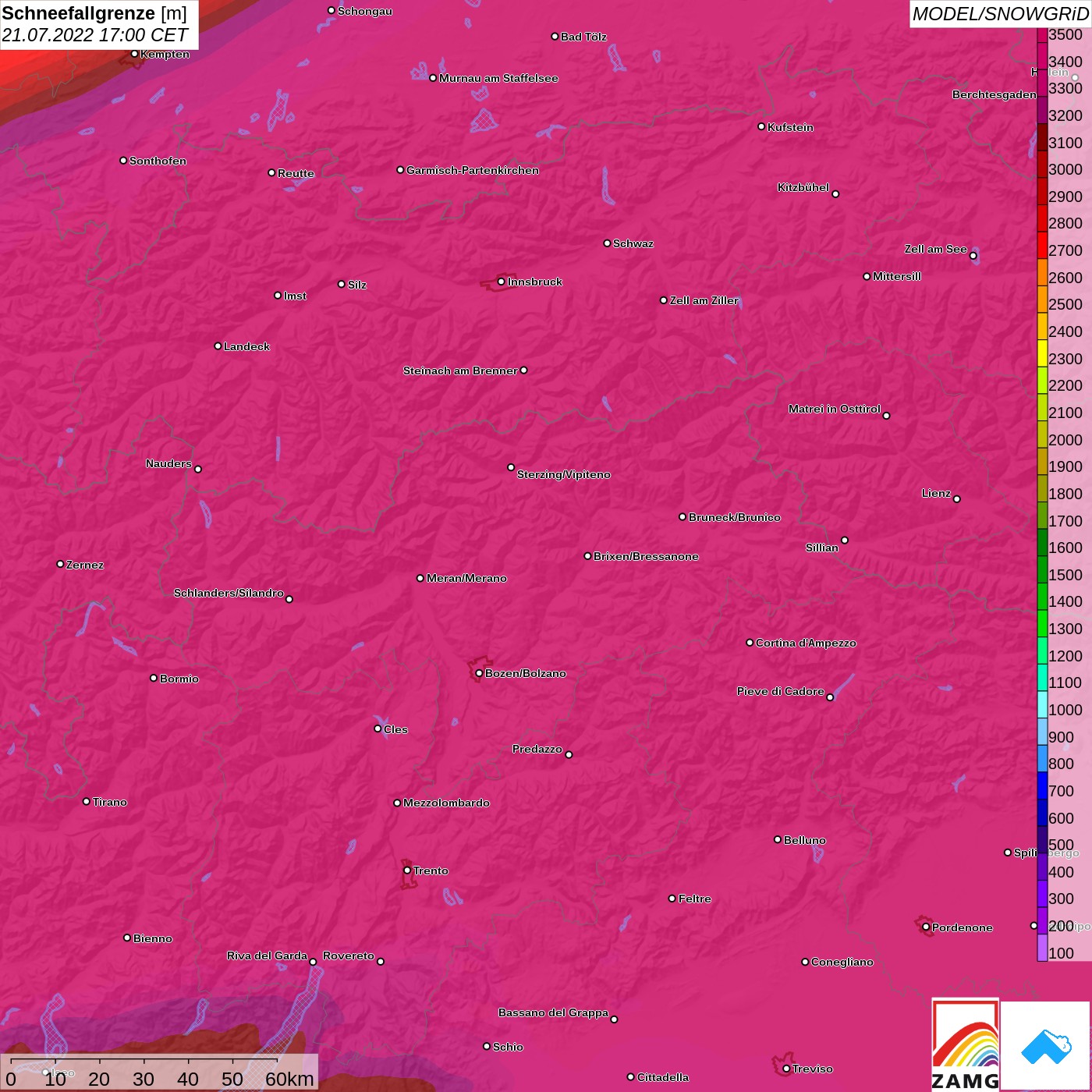Click the ZAMG rainbow logo
The height and width of the screenshot is (1092, 1092).
965,1044
